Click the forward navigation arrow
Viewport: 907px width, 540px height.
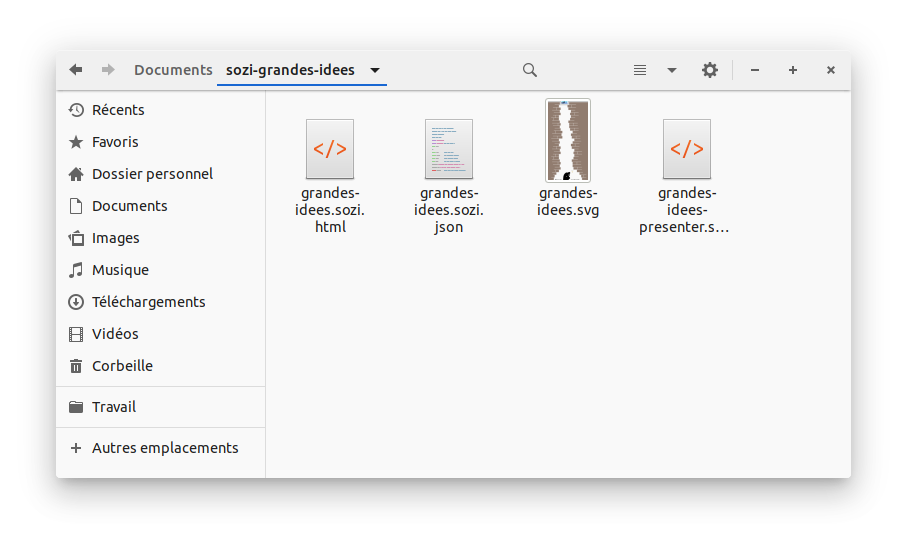pos(108,70)
